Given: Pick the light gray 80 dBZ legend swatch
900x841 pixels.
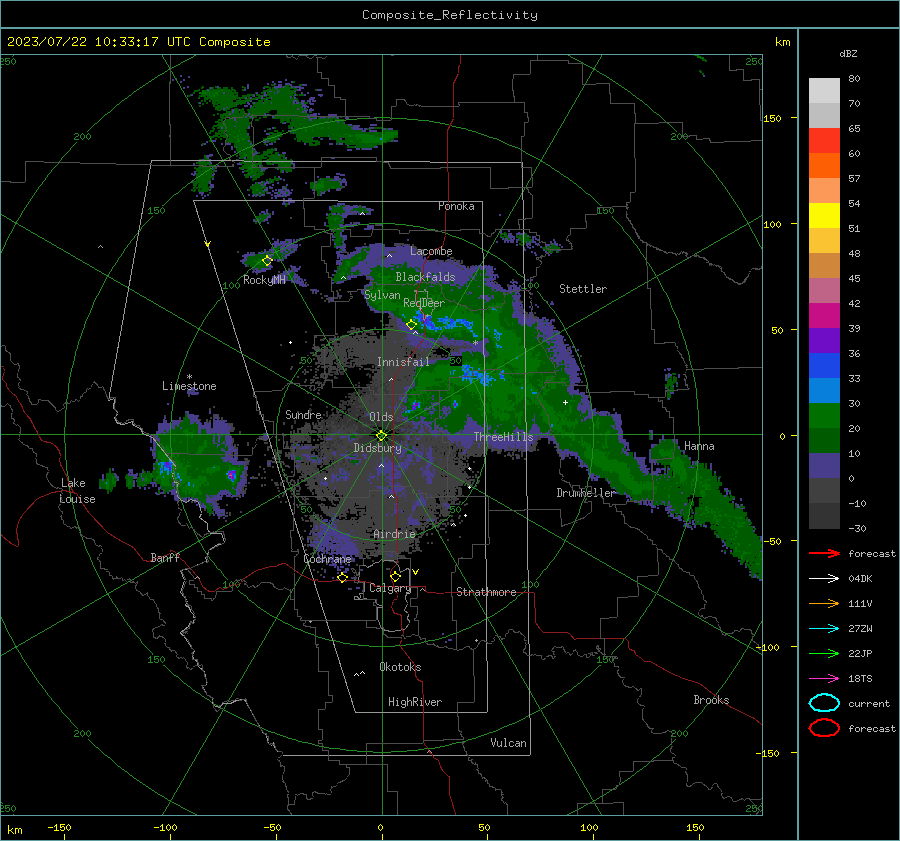Looking at the screenshot, I should (824, 90).
